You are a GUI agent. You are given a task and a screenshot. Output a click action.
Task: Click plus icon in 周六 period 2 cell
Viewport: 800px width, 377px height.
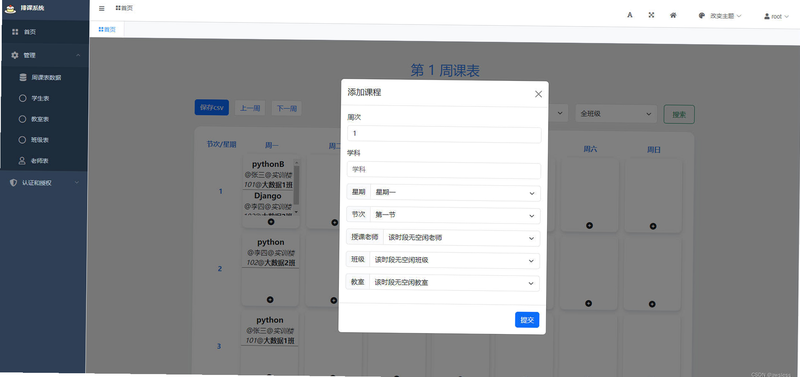pos(588,304)
